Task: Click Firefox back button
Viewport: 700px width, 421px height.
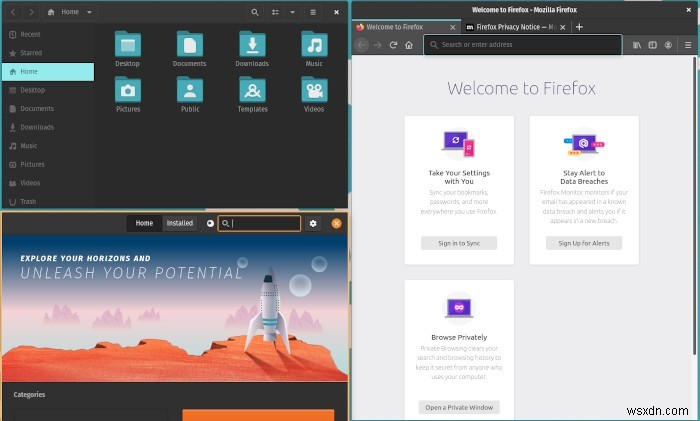Action: tap(362, 45)
